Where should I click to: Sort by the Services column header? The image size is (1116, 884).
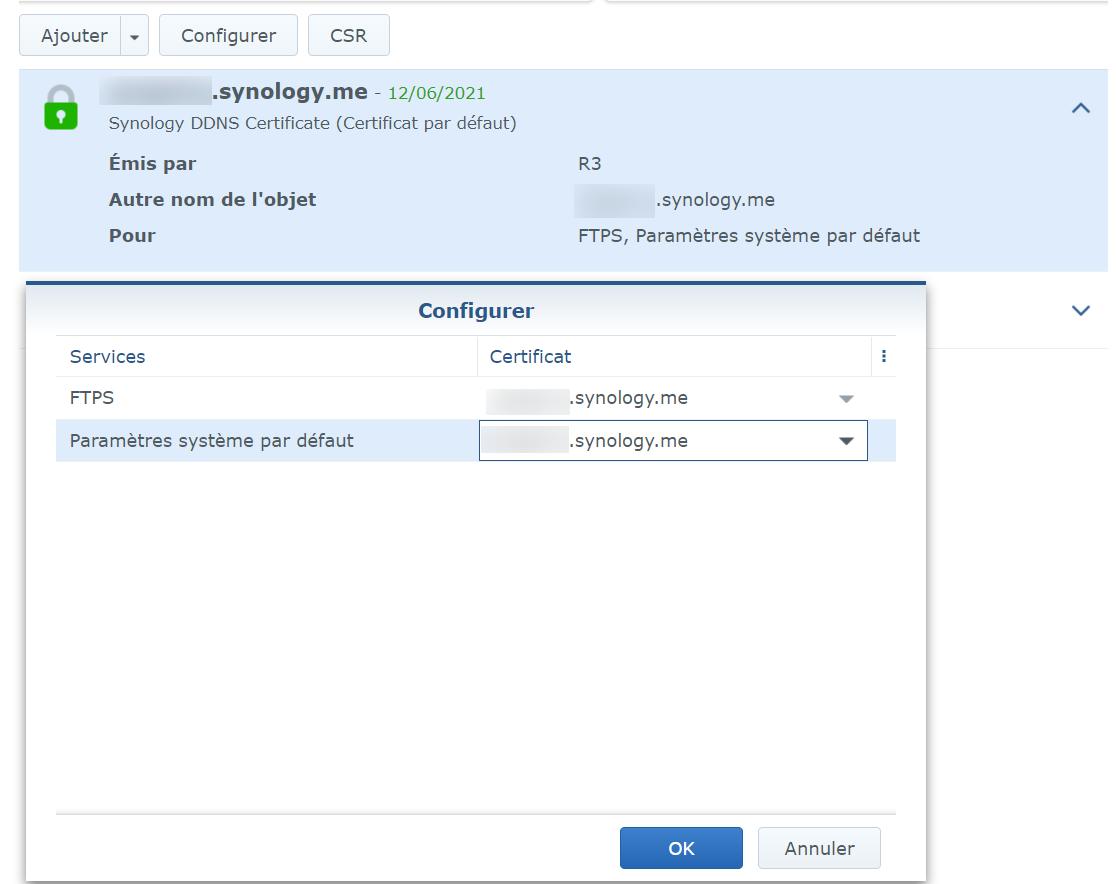tap(107, 357)
